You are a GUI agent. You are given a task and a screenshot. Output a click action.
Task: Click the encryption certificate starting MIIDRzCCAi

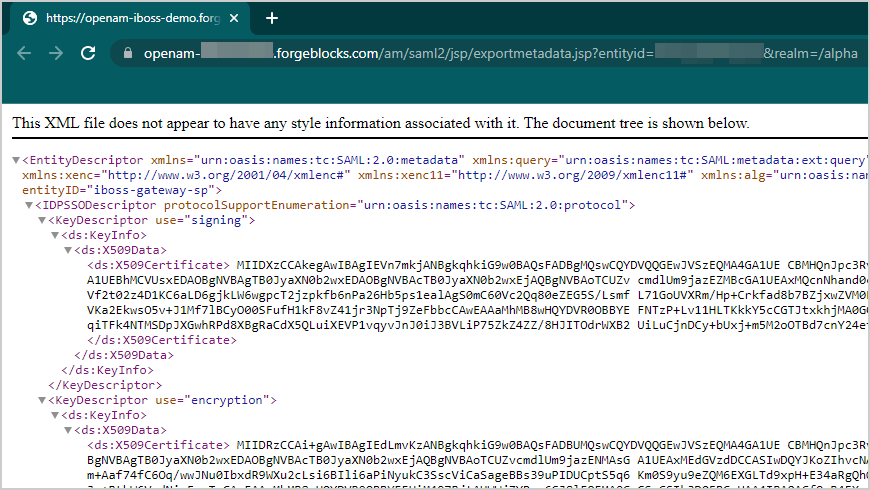point(552,445)
